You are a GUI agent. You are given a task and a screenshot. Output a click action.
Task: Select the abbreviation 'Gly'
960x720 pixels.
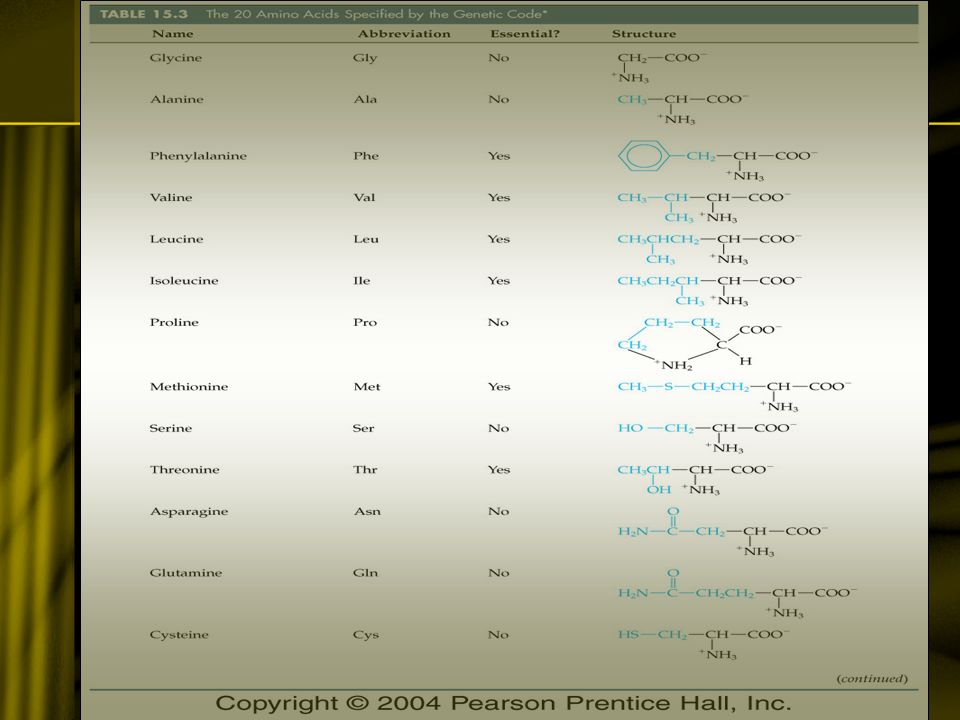(365, 58)
